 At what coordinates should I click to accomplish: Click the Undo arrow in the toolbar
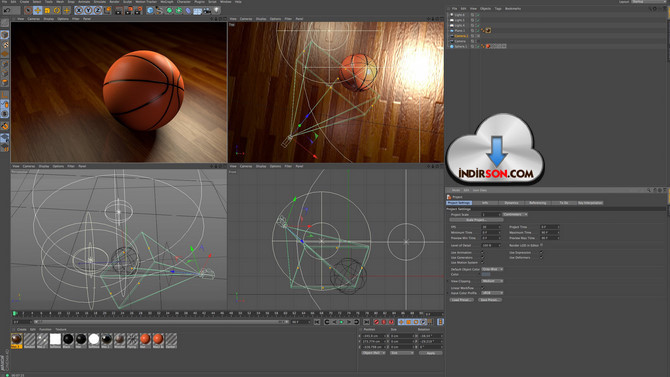pyautogui.click(x=7, y=10)
